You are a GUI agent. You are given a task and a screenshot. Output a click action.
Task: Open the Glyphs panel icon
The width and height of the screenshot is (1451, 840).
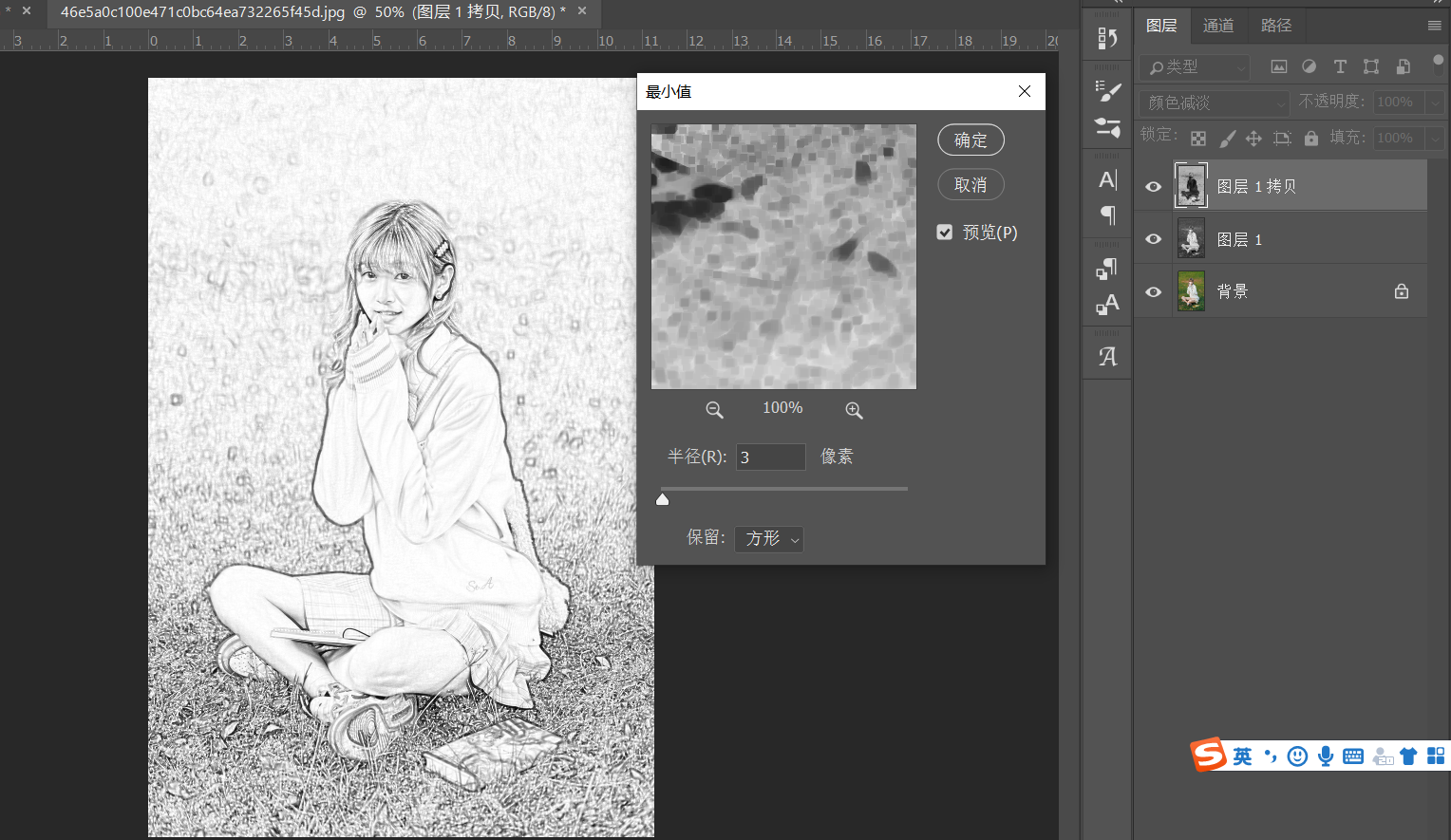coord(1107,357)
